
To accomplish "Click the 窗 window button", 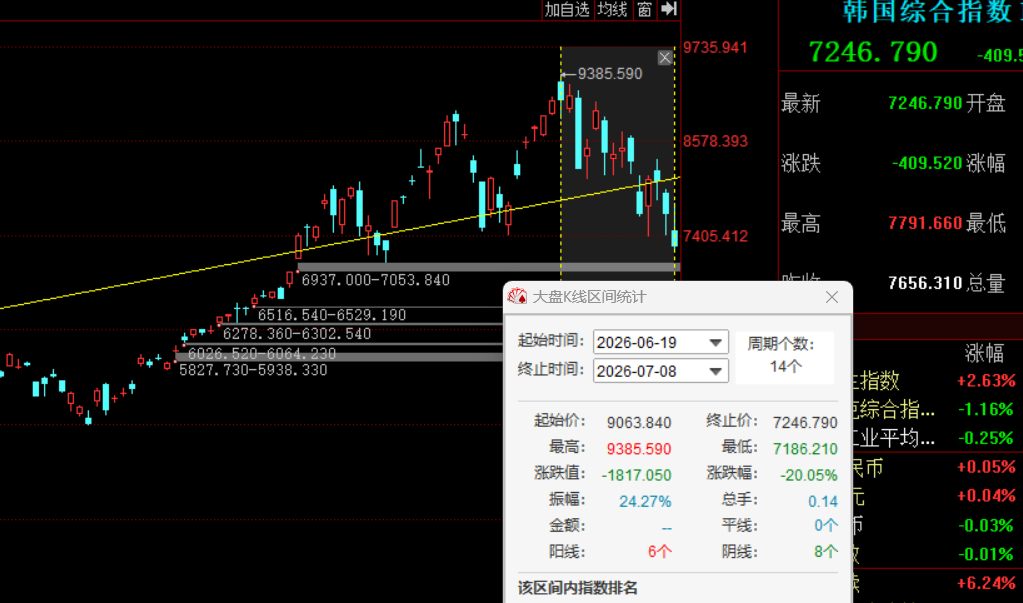I will (645, 10).
